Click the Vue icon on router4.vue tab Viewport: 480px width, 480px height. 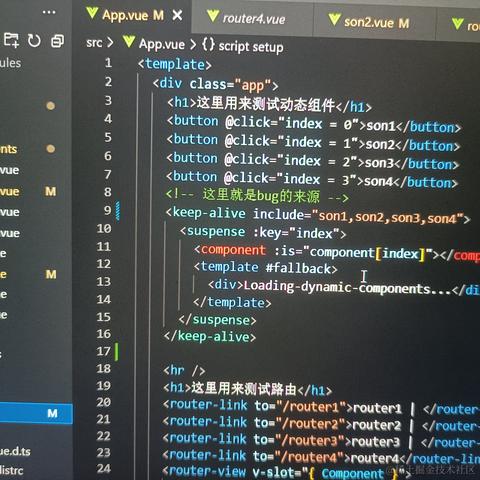point(213,16)
